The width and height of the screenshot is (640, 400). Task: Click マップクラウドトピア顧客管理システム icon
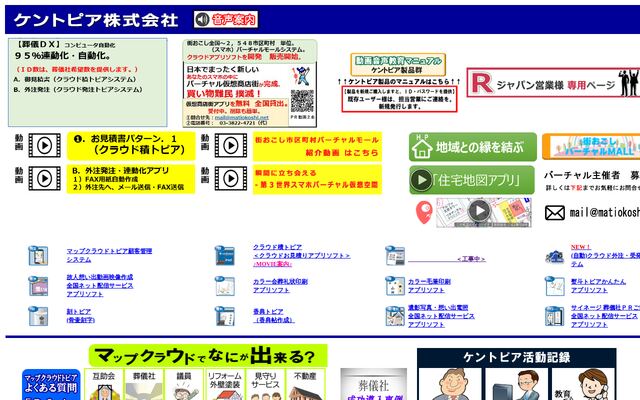(38, 256)
